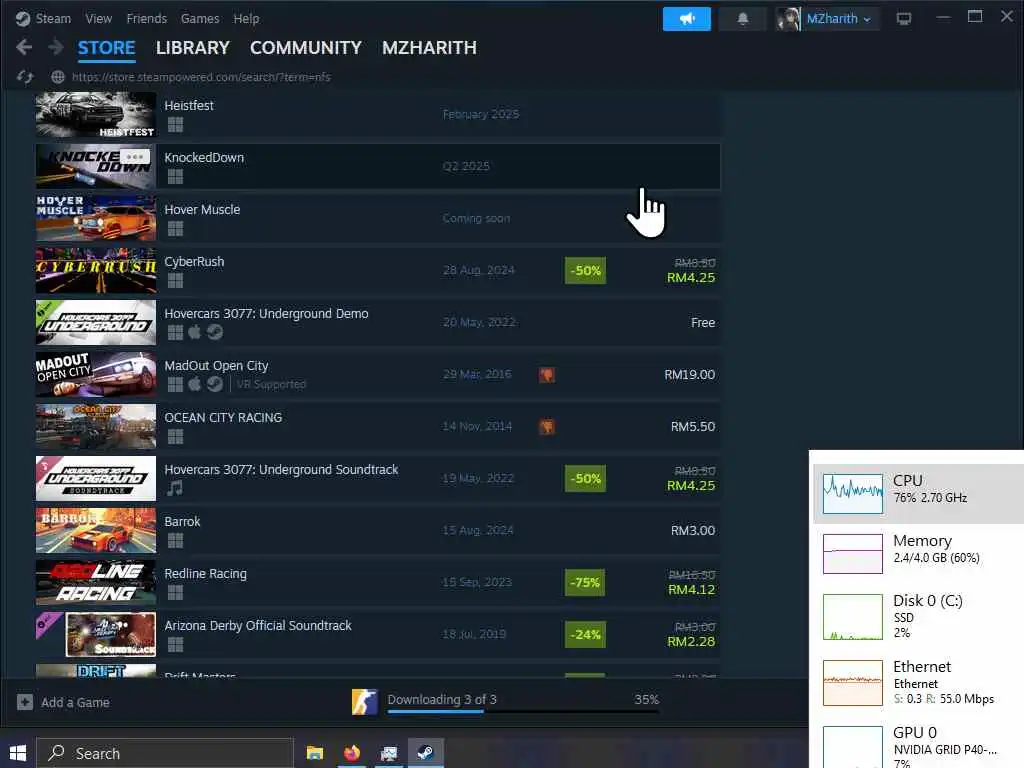Click the Windows taskbar Search box
Image resolution: width=1024 pixels, height=768 pixels.
point(165,753)
